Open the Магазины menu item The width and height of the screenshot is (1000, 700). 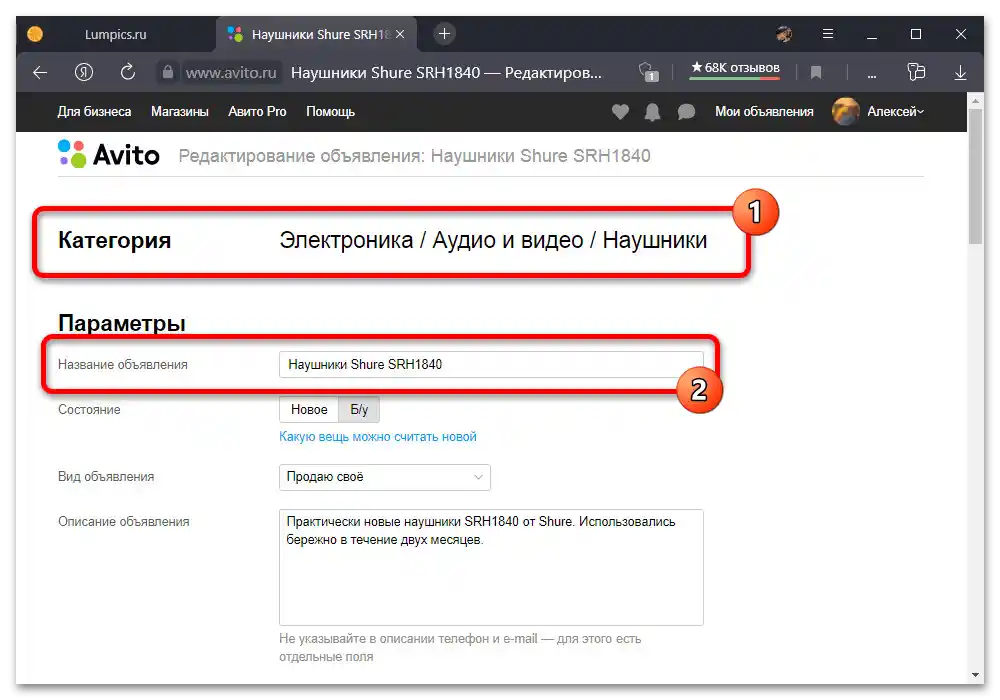(180, 112)
